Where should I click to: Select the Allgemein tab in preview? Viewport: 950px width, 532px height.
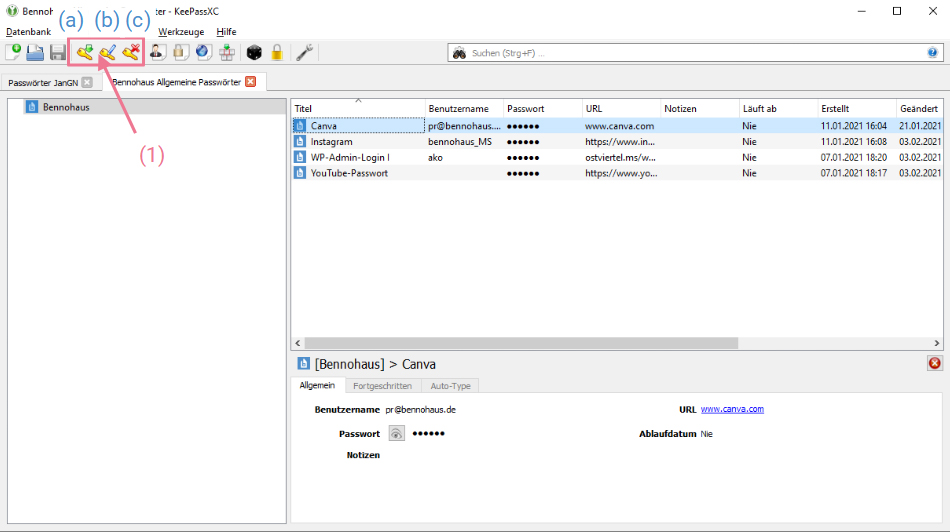tap(317, 385)
